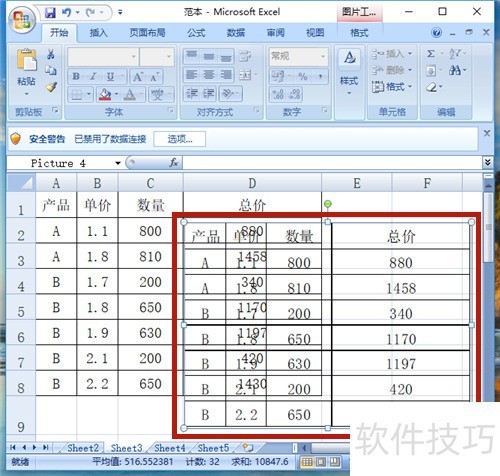The width and height of the screenshot is (500, 476).
Task: Click the Office button logo
Action: coord(21,19)
